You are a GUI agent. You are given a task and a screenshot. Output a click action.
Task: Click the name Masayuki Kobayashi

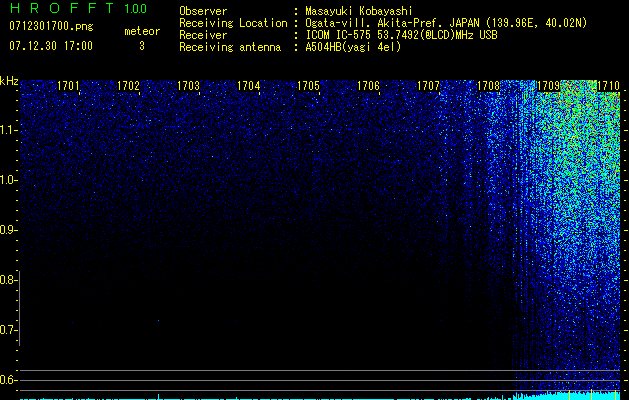(359, 12)
